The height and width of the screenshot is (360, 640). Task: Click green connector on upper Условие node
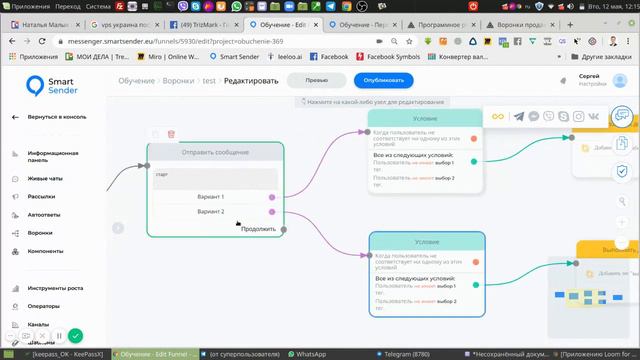click(x=474, y=162)
